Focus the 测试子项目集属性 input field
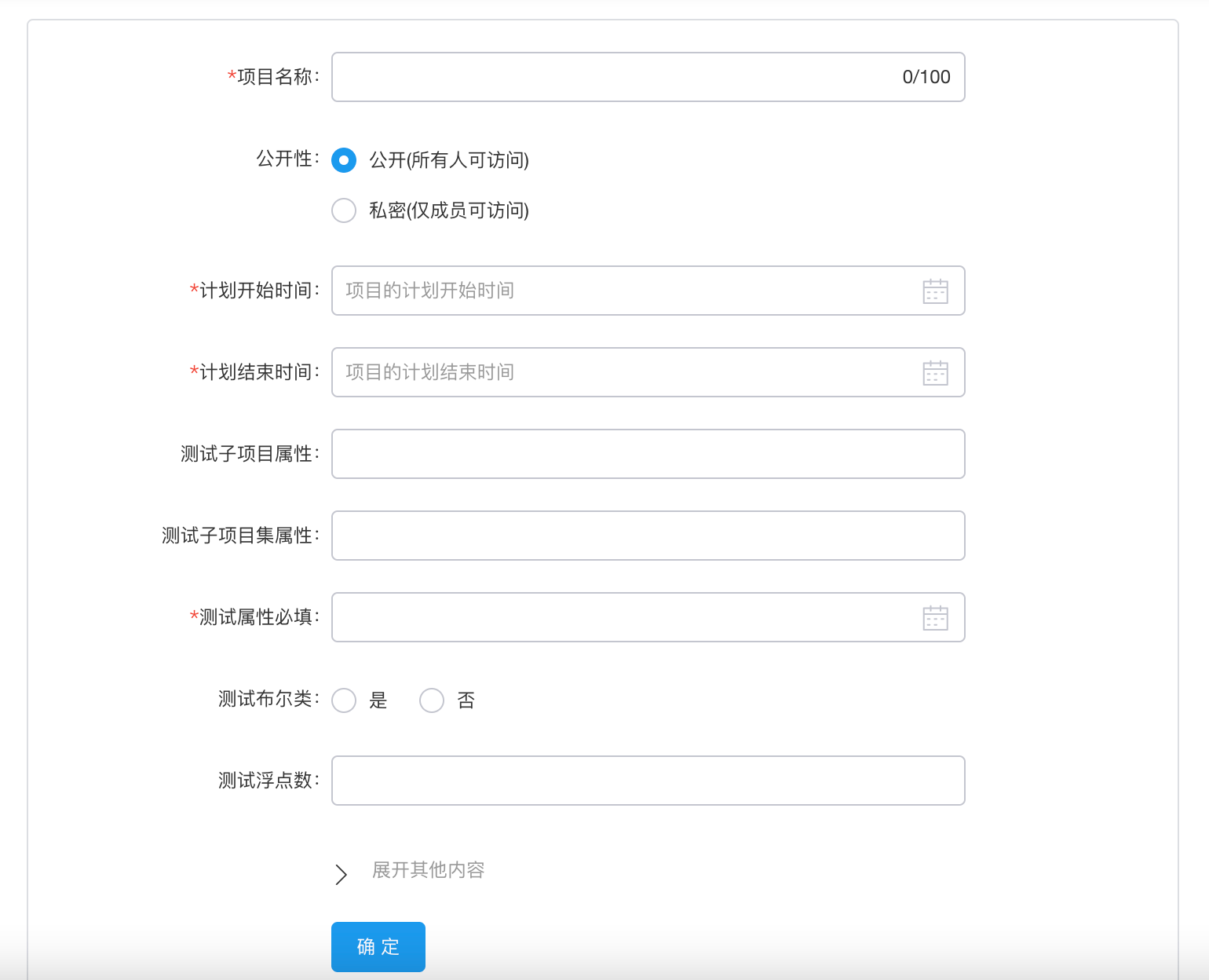 click(x=648, y=536)
